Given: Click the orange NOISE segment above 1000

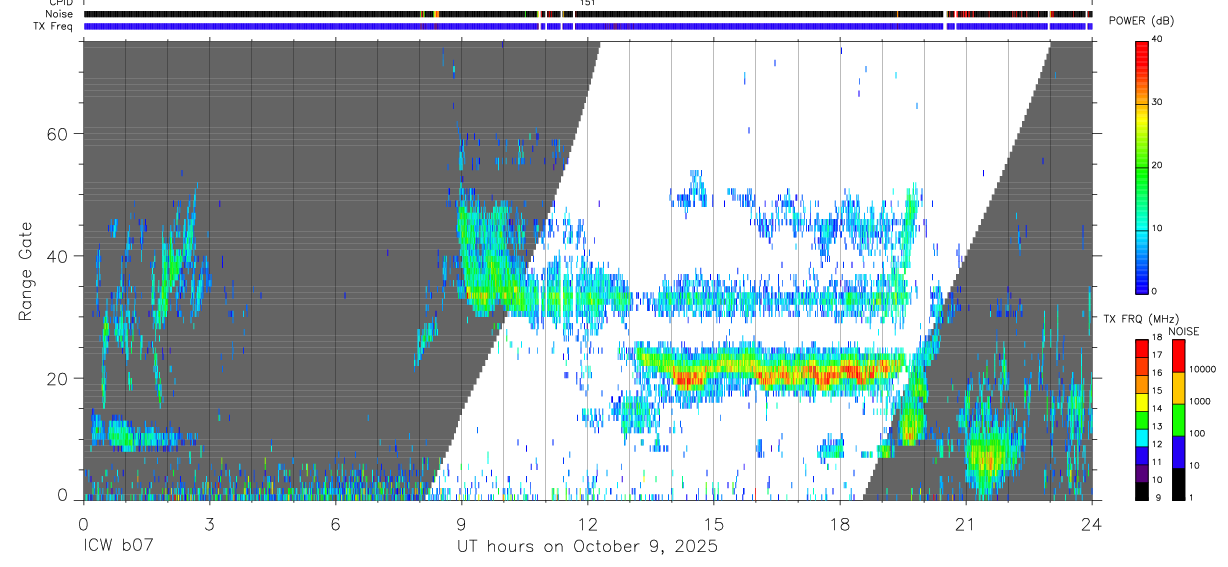Looking at the screenshot, I should pos(1179,388).
